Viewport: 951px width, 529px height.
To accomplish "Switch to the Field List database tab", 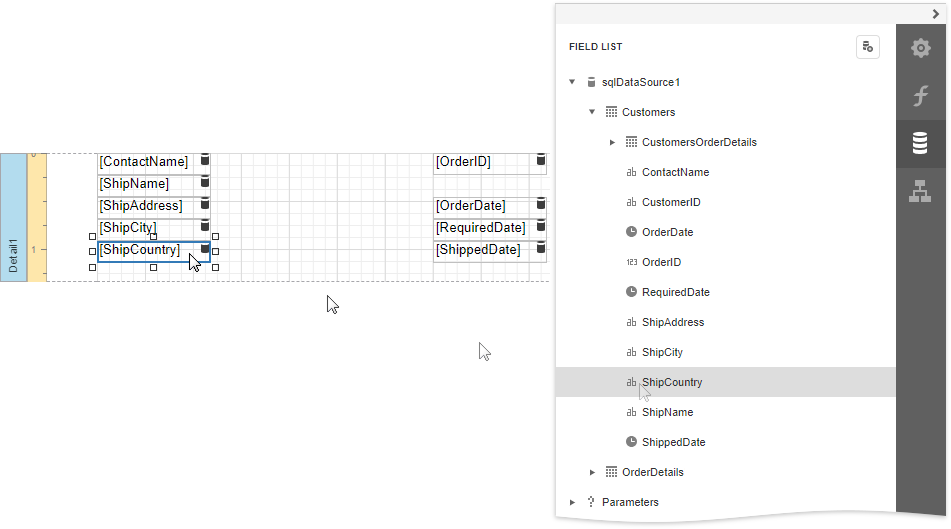I will tap(920, 144).
